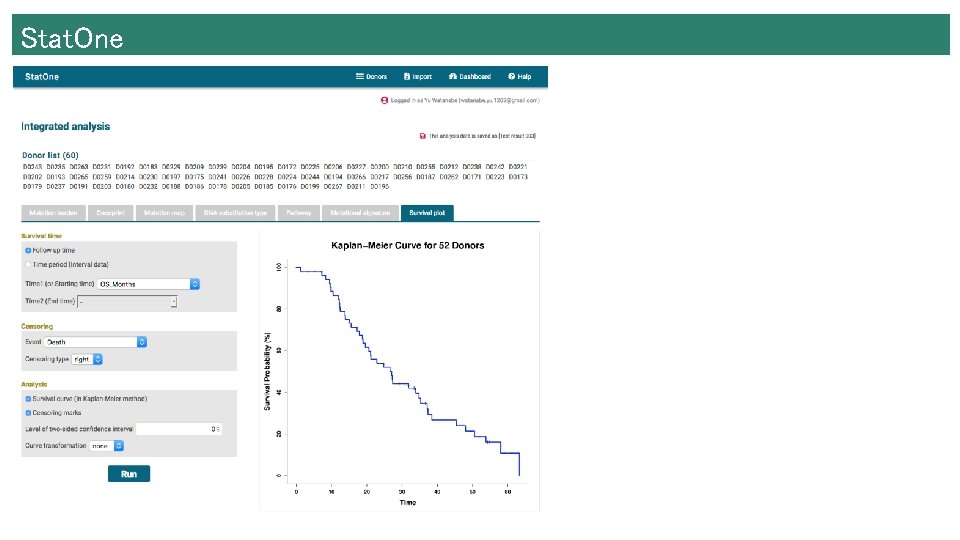This screenshot has height=540, width=960.
Task: Click donor ID D0172 in list
Action: [x=287, y=167]
